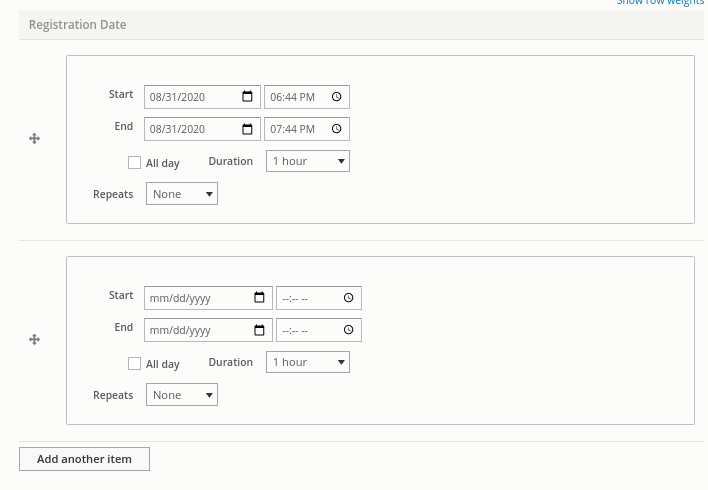This screenshot has height=490, width=708.
Task: Open calendar picker for empty second Start date
Action: point(259,297)
